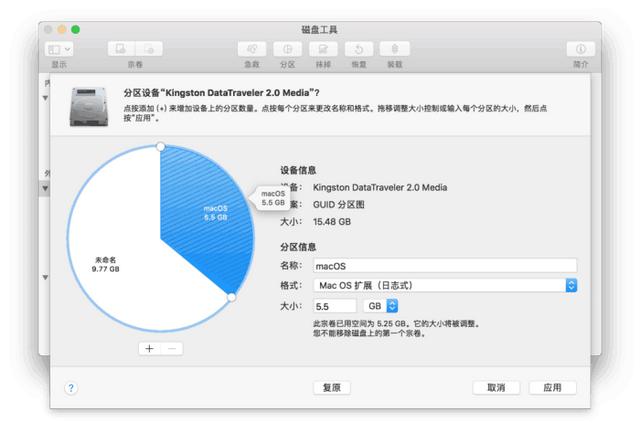Click the dialog title 分区设备 Kingston DataTraveler

[x=222, y=93]
